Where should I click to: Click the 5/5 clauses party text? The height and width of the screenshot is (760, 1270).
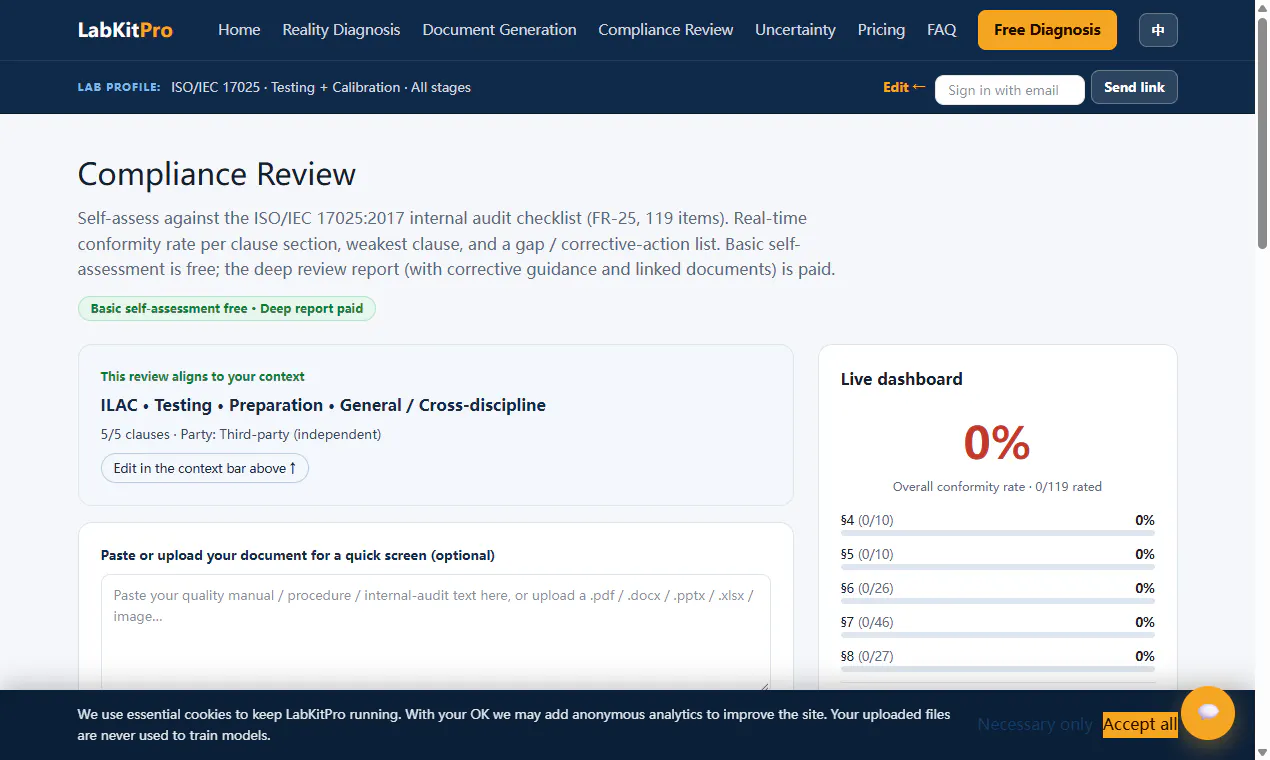pos(241,434)
